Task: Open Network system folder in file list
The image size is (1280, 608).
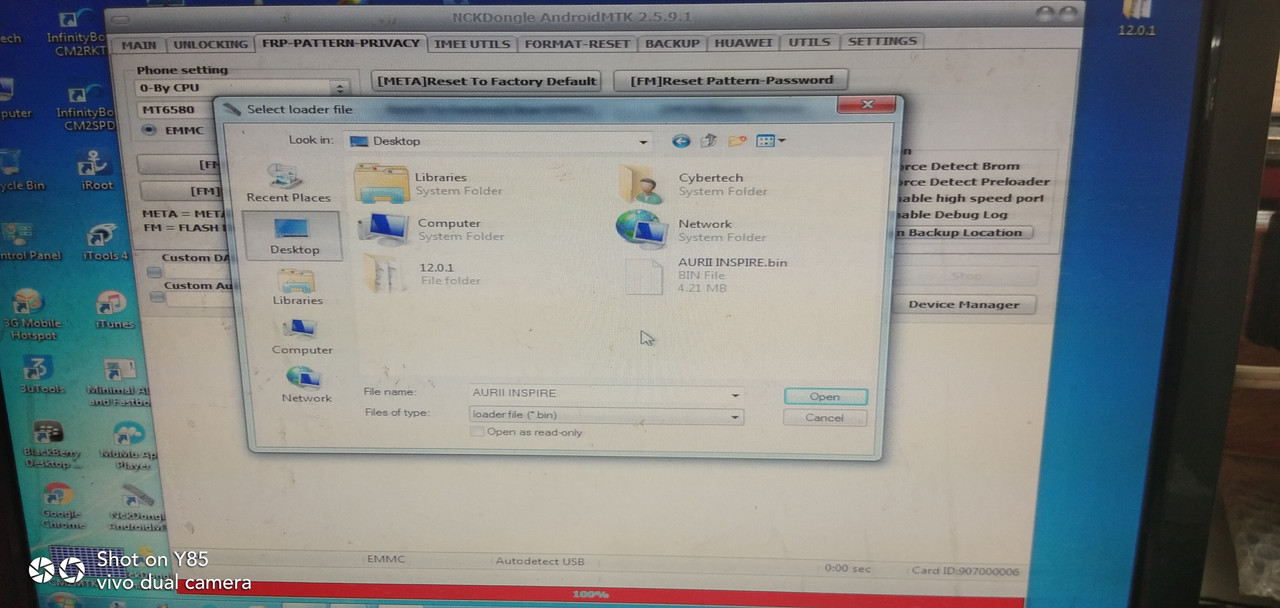Action: (x=692, y=231)
